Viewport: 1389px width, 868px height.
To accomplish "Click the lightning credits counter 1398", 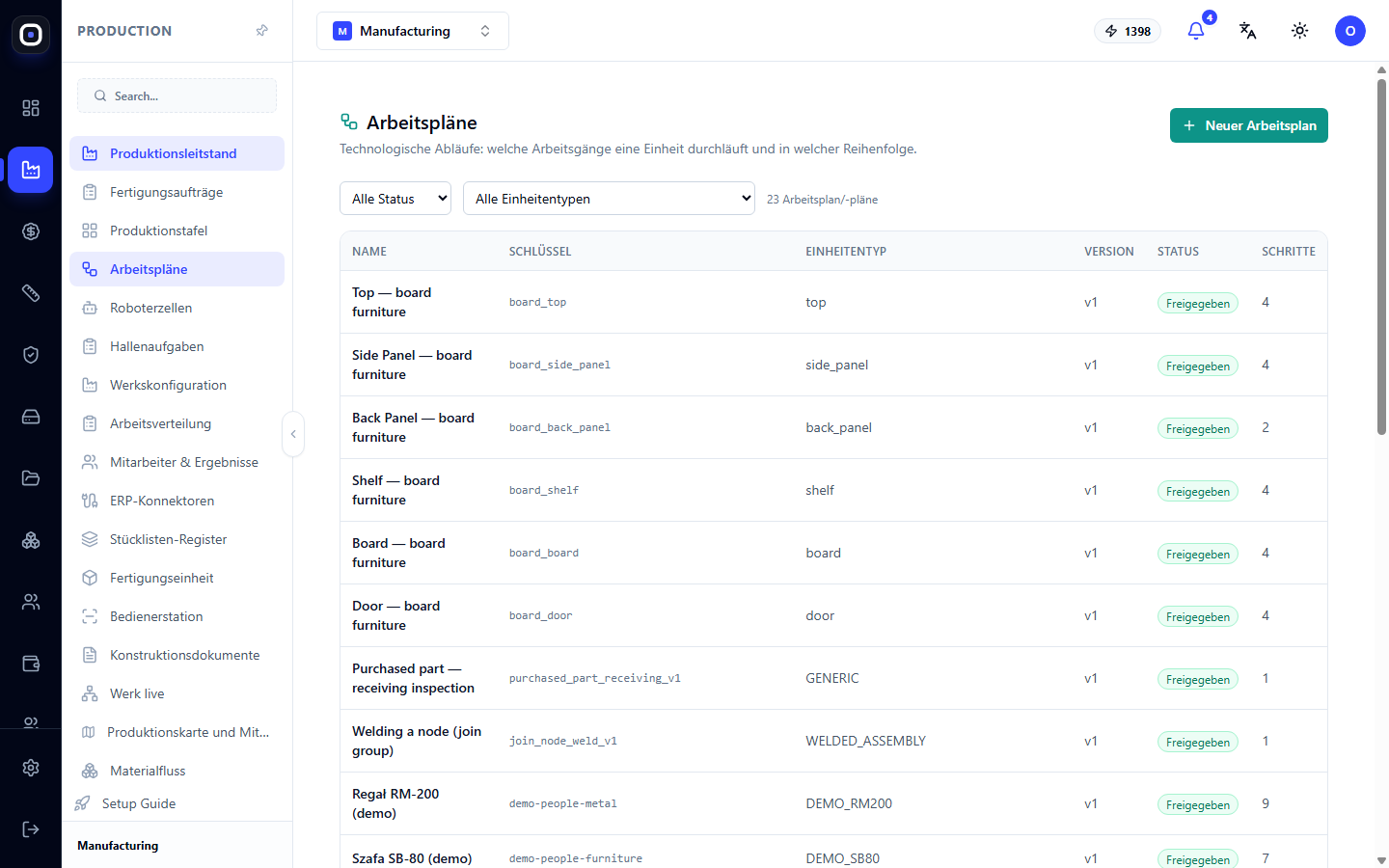I will (1128, 31).
